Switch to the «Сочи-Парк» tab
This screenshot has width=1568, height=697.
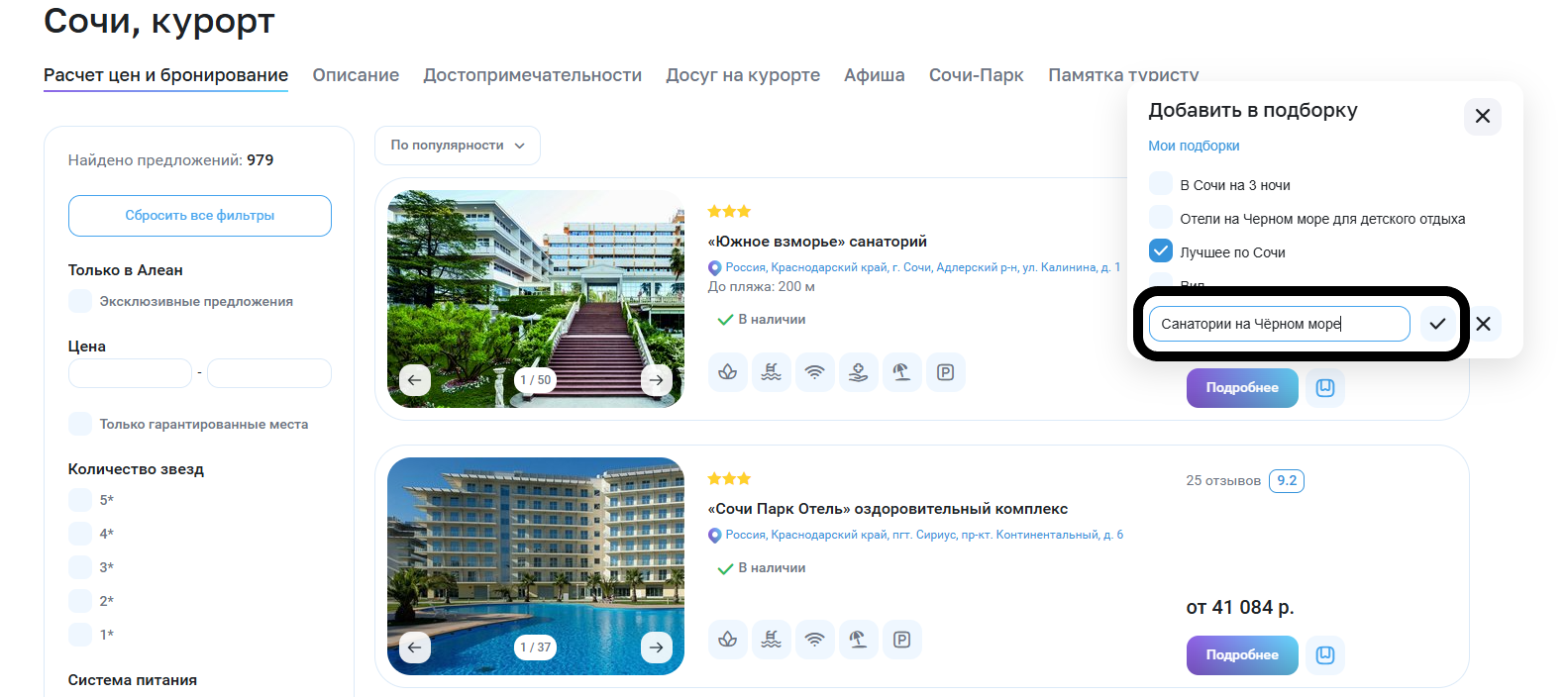977,75
